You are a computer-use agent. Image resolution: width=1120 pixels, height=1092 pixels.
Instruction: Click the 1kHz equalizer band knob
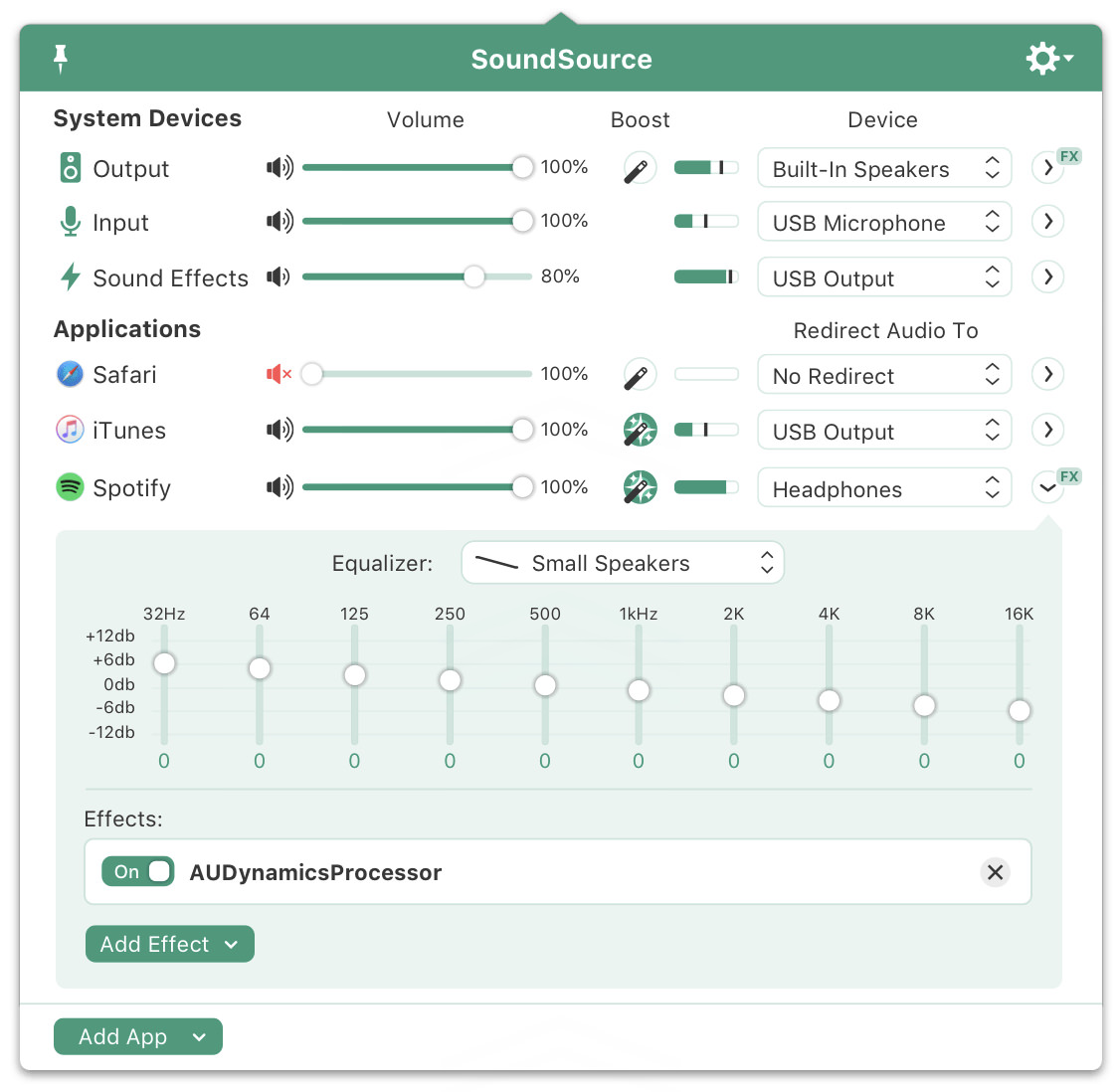click(639, 690)
